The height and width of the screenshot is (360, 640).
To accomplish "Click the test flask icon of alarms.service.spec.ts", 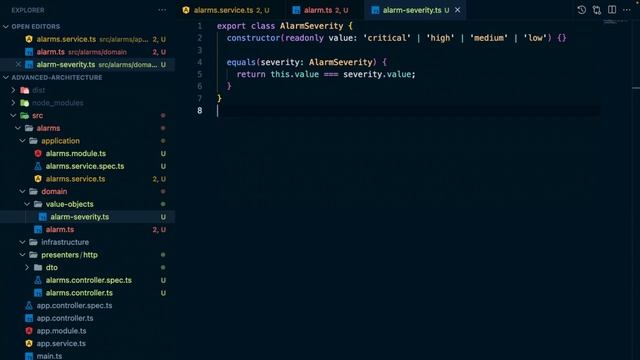I will pyautogui.click(x=38, y=166).
